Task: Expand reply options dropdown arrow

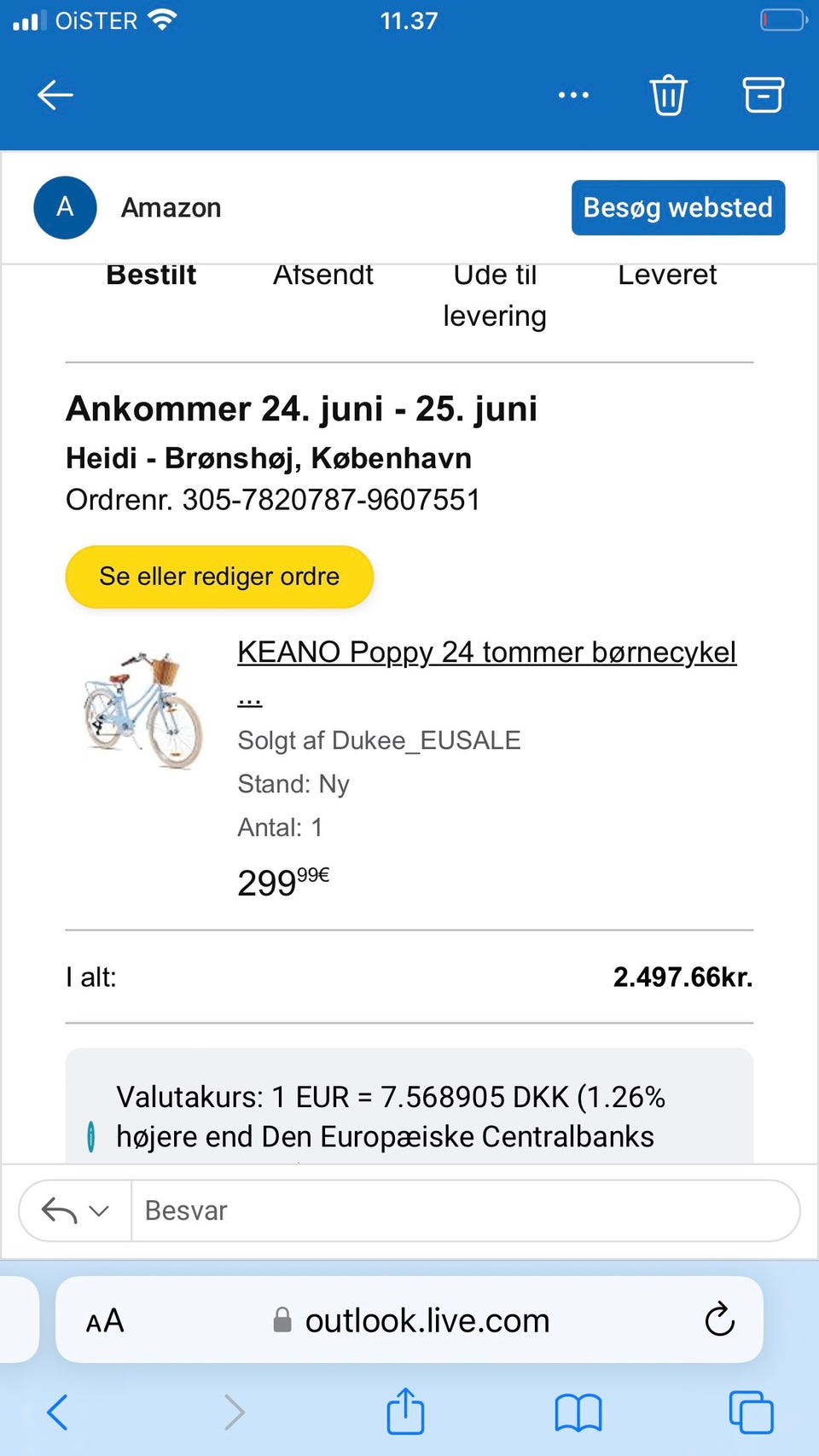Action: pos(99,1210)
